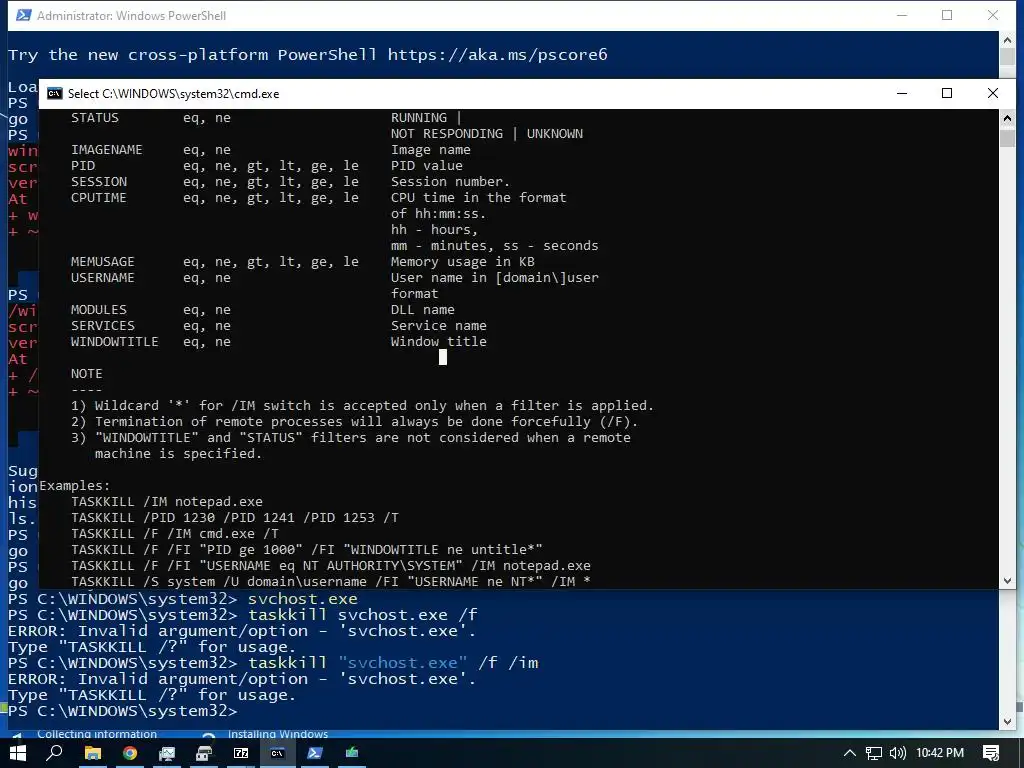
Task: Click 'SERVICES' filter name
Action: tap(103, 326)
